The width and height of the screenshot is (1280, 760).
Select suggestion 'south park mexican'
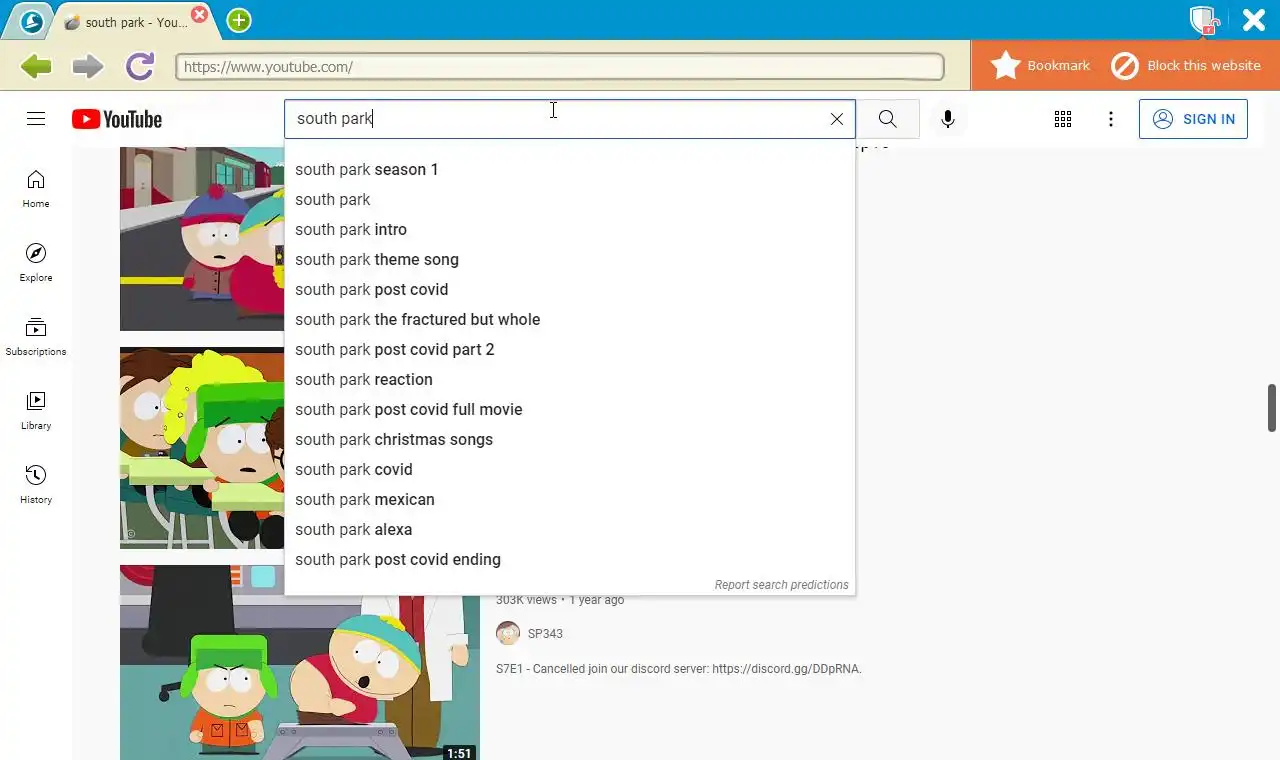570,500
